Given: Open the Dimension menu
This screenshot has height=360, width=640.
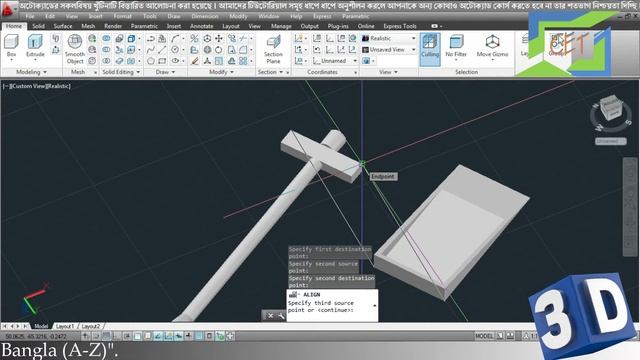Looking at the screenshot, I should pyautogui.click(x=205, y=16).
